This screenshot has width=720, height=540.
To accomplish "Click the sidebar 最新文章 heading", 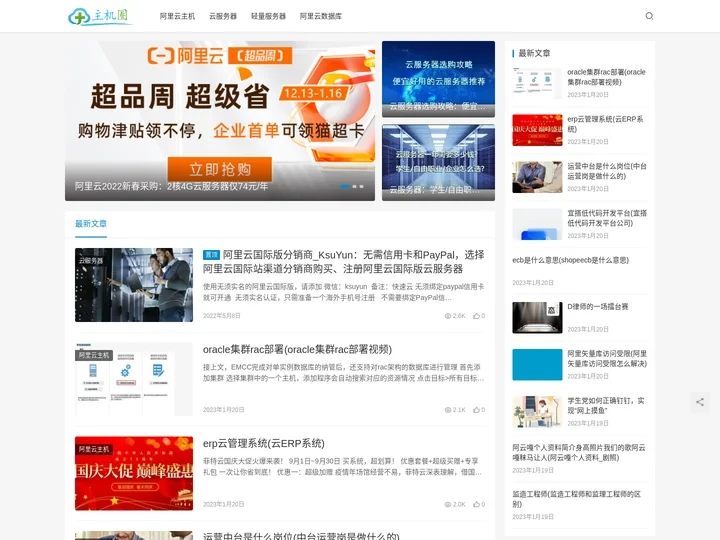I will pos(534,53).
